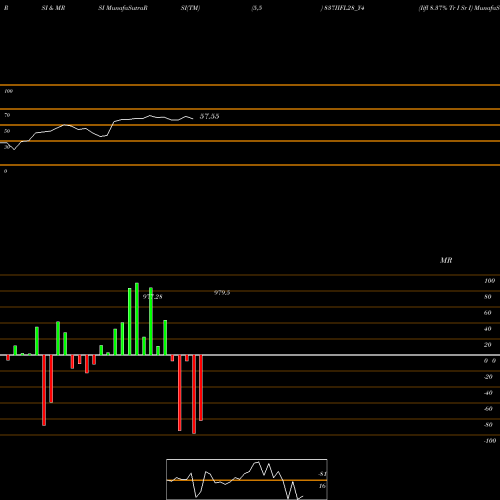The height and width of the screenshot is (500, 500).
Task: Select the longest red MR bar
Action: [194, 394]
